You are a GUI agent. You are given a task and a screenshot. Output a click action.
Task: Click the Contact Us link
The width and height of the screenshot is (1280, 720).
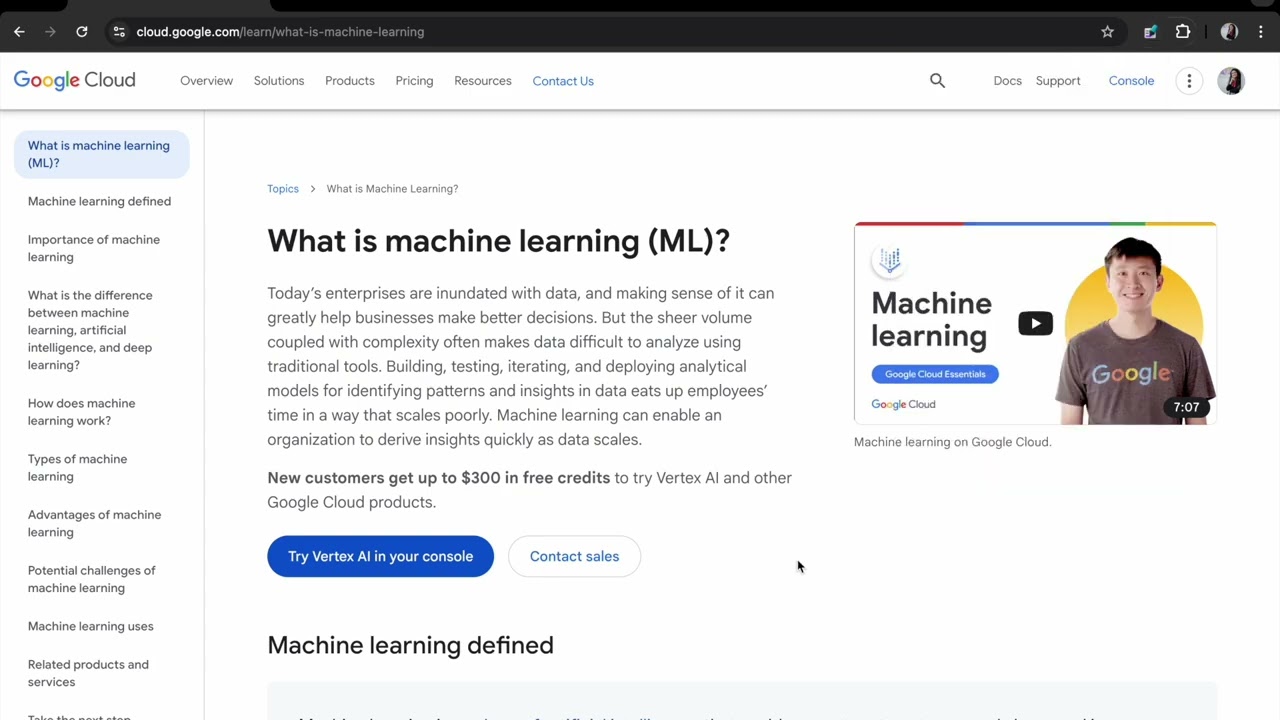pos(563,81)
